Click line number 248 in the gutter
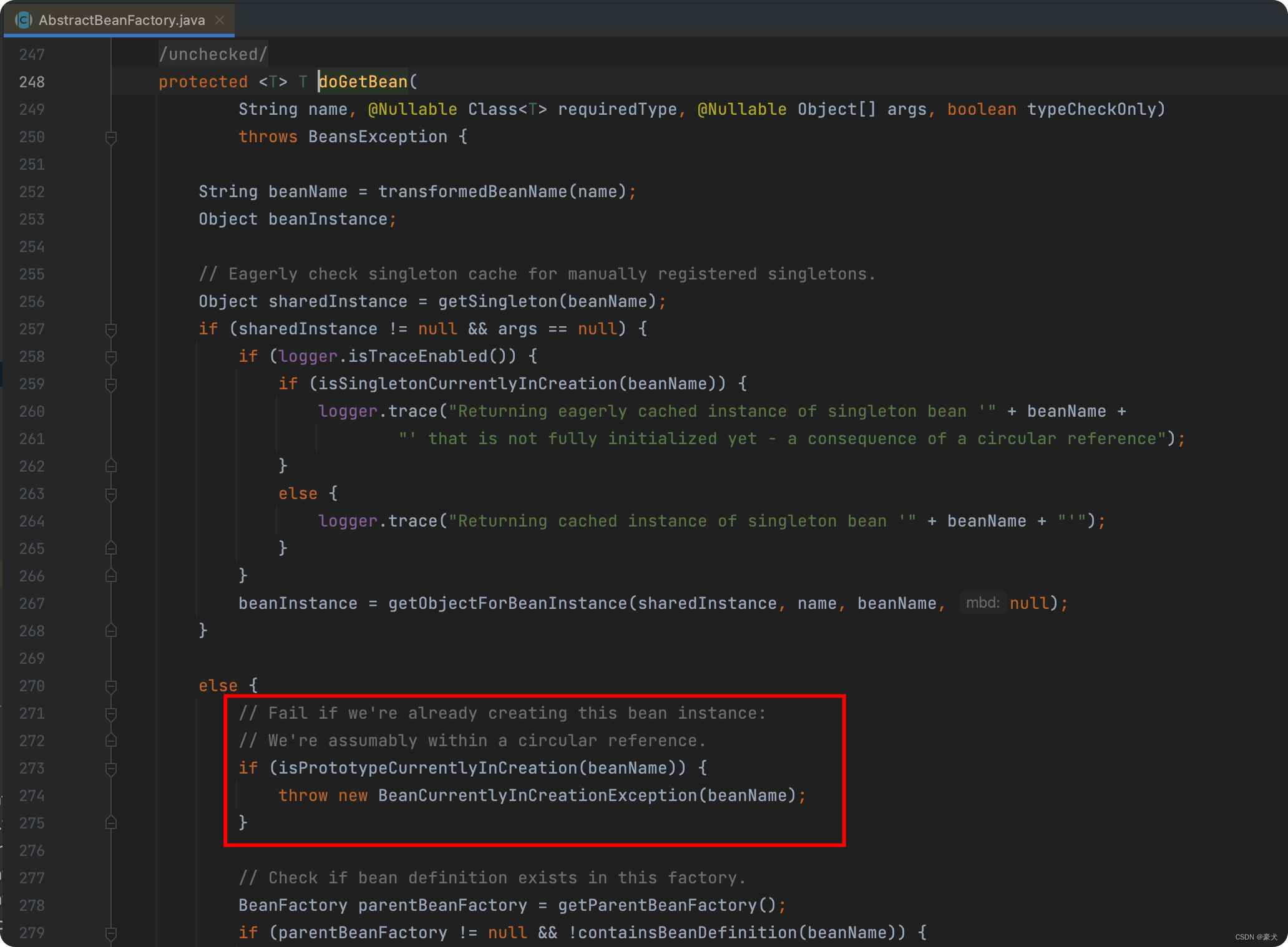The width and height of the screenshot is (1288, 947). [x=32, y=82]
